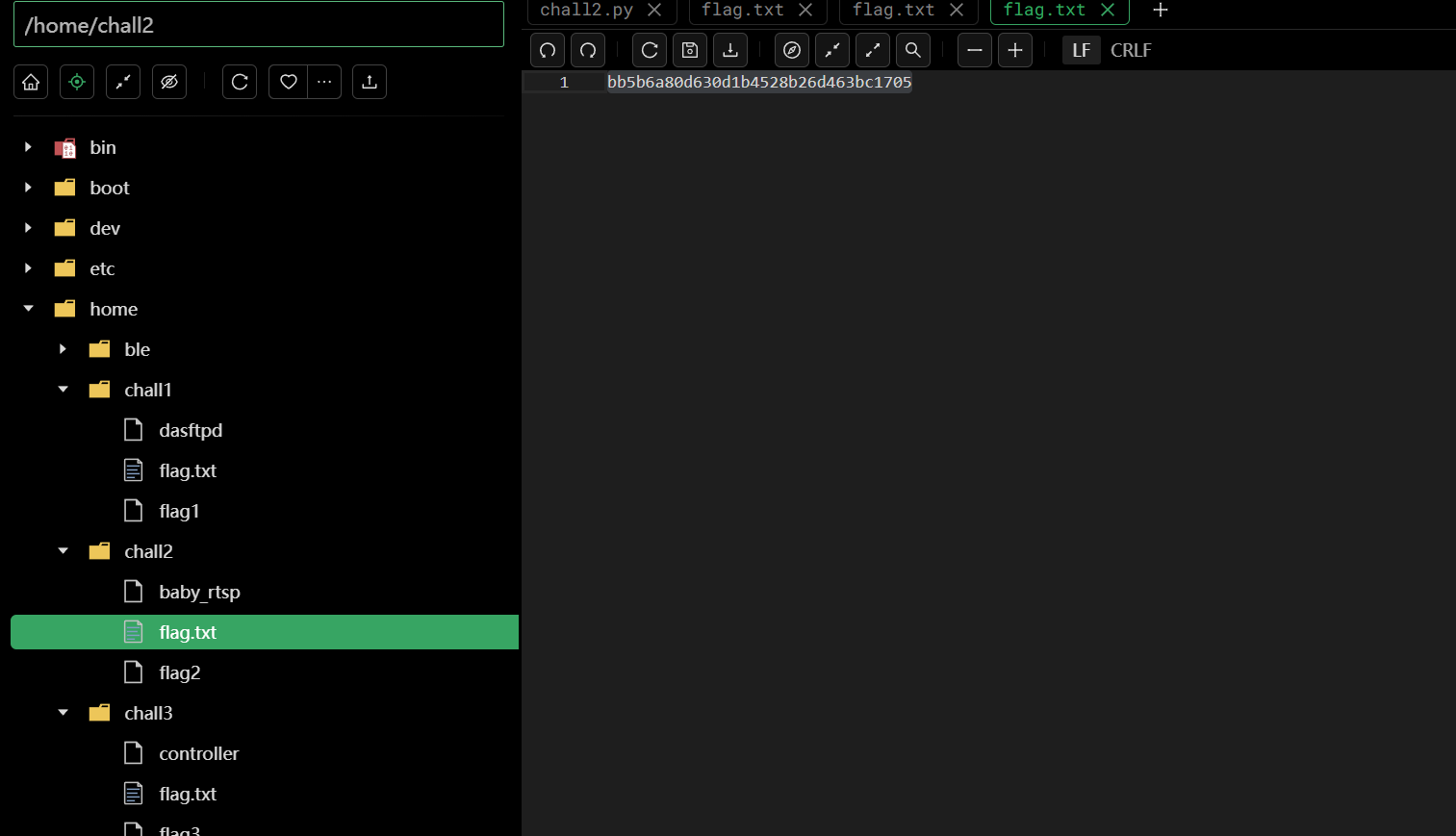The height and width of the screenshot is (836, 1456).
Task: Refresh the file tree listing
Action: click(x=240, y=82)
